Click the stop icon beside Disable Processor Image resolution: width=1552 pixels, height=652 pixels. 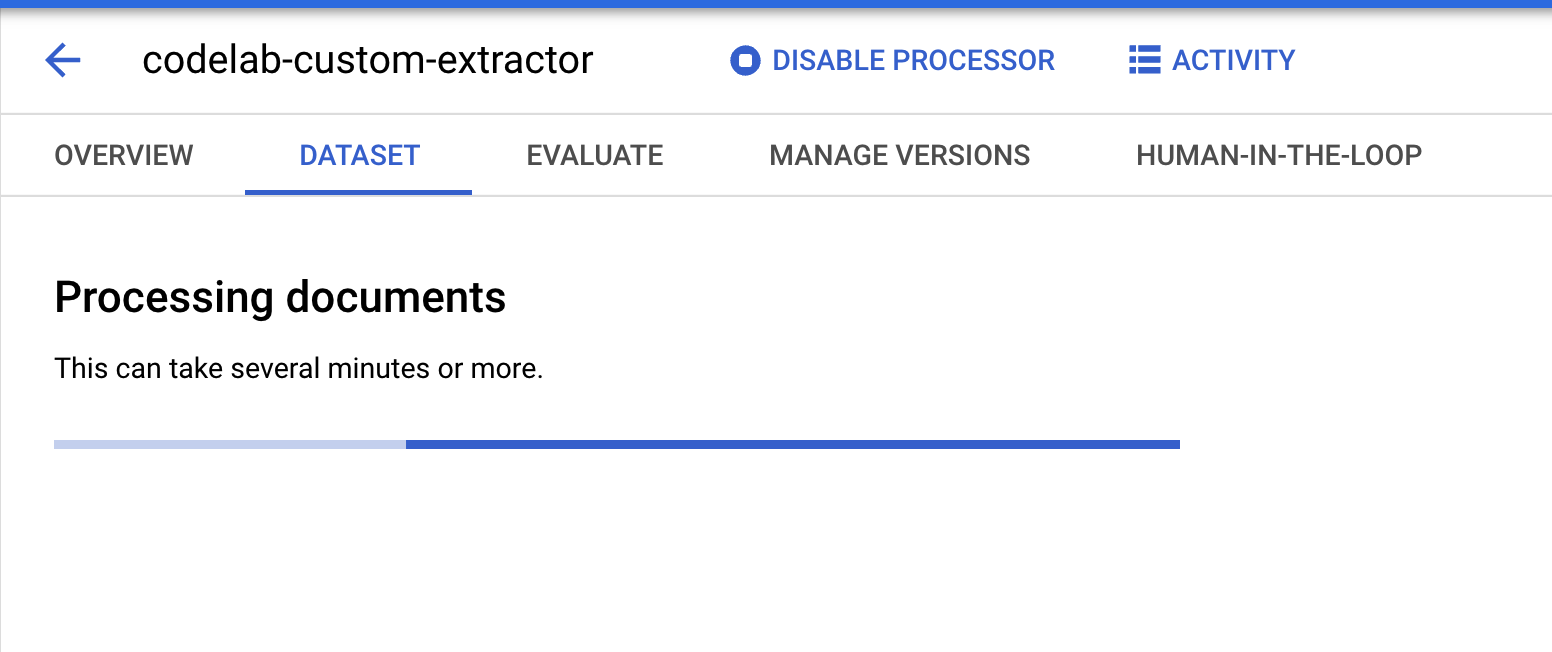point(744,60)
